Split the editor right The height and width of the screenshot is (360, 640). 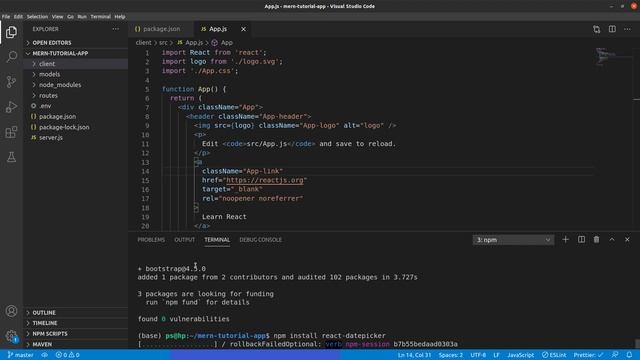pyautogui.click(x=612, y=29)
